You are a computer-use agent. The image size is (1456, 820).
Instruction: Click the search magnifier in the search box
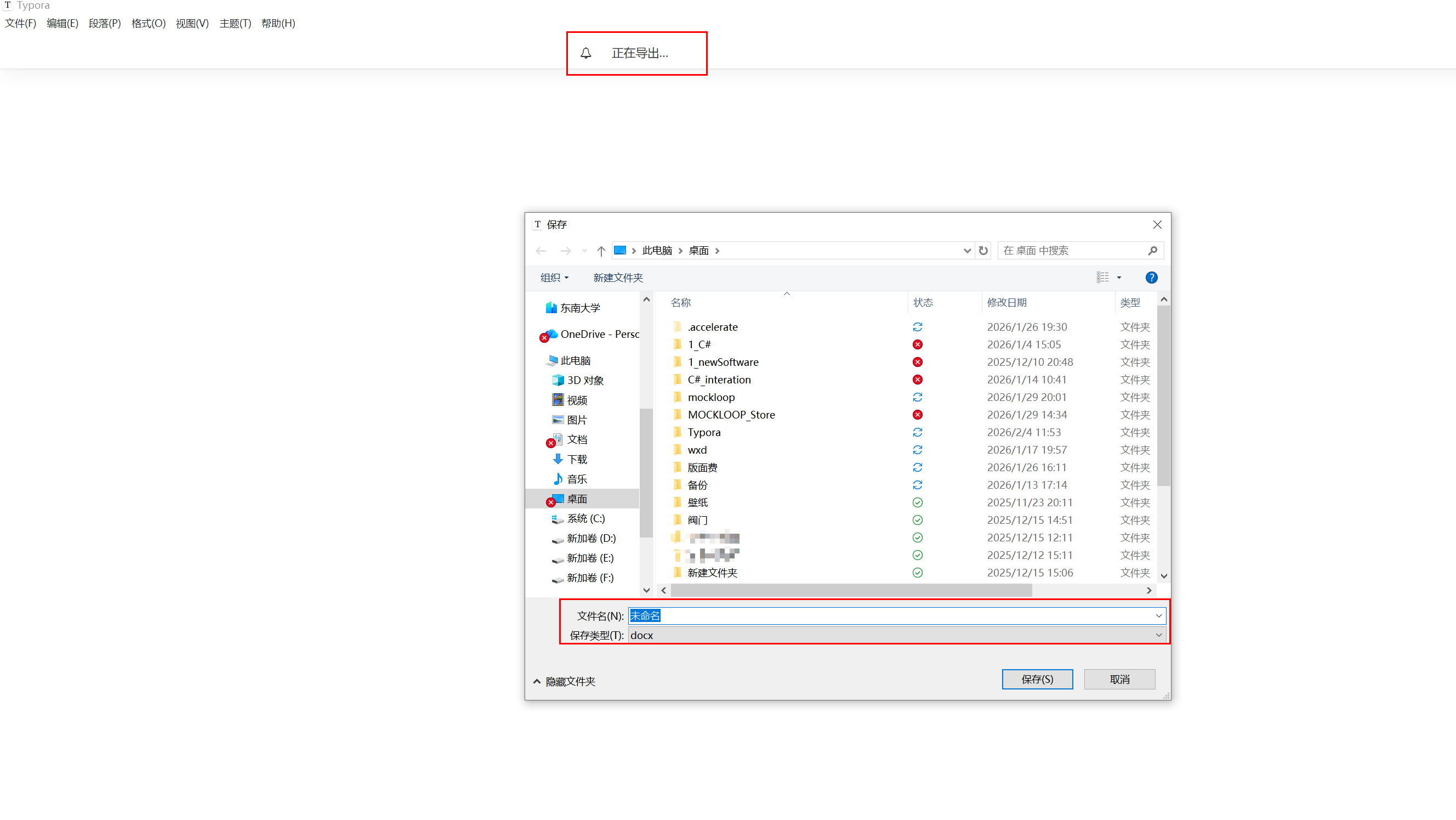pyautogui.click(x=1152, y=251)
